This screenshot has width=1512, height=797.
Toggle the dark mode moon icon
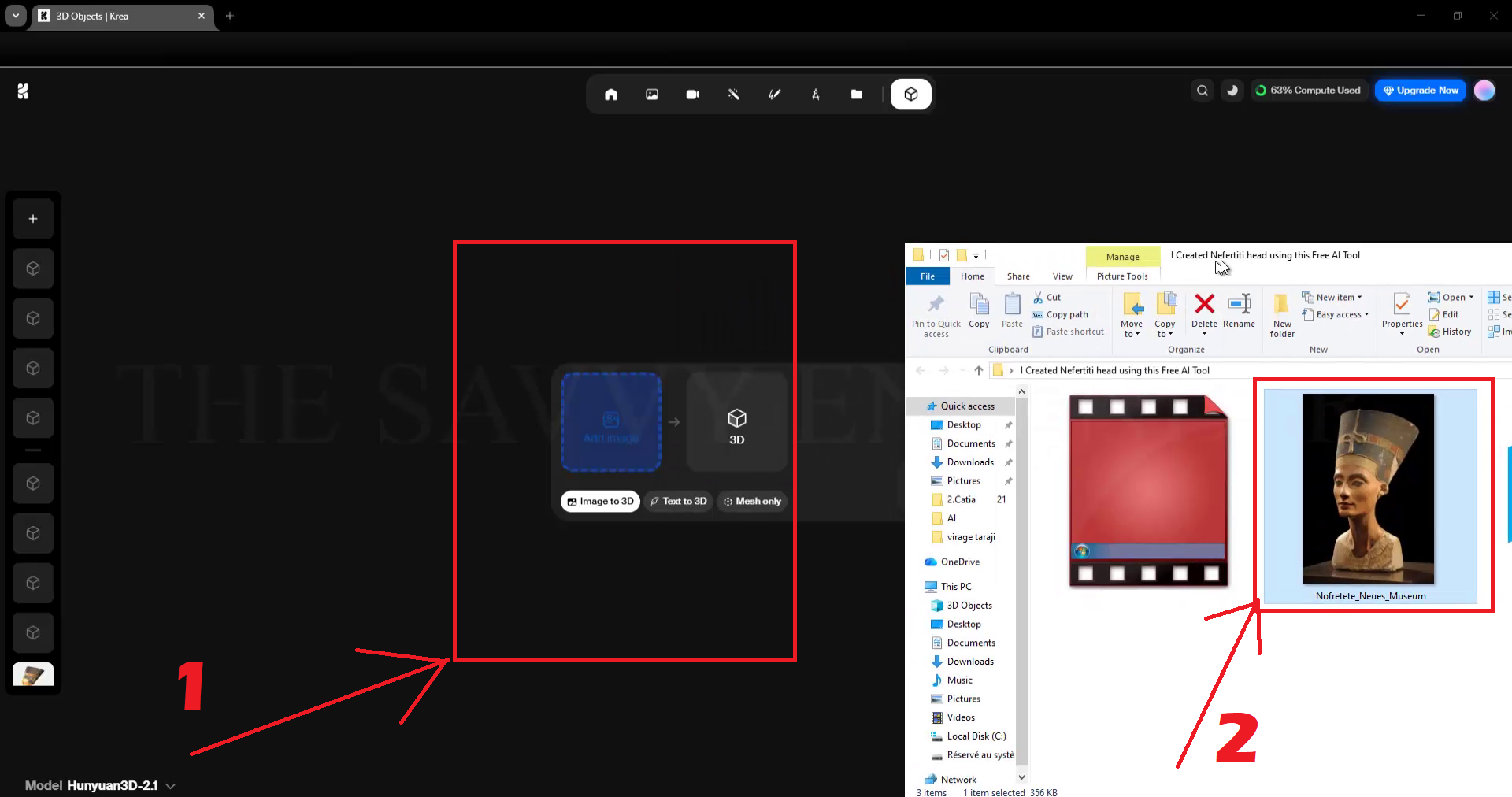[1232, 91]
